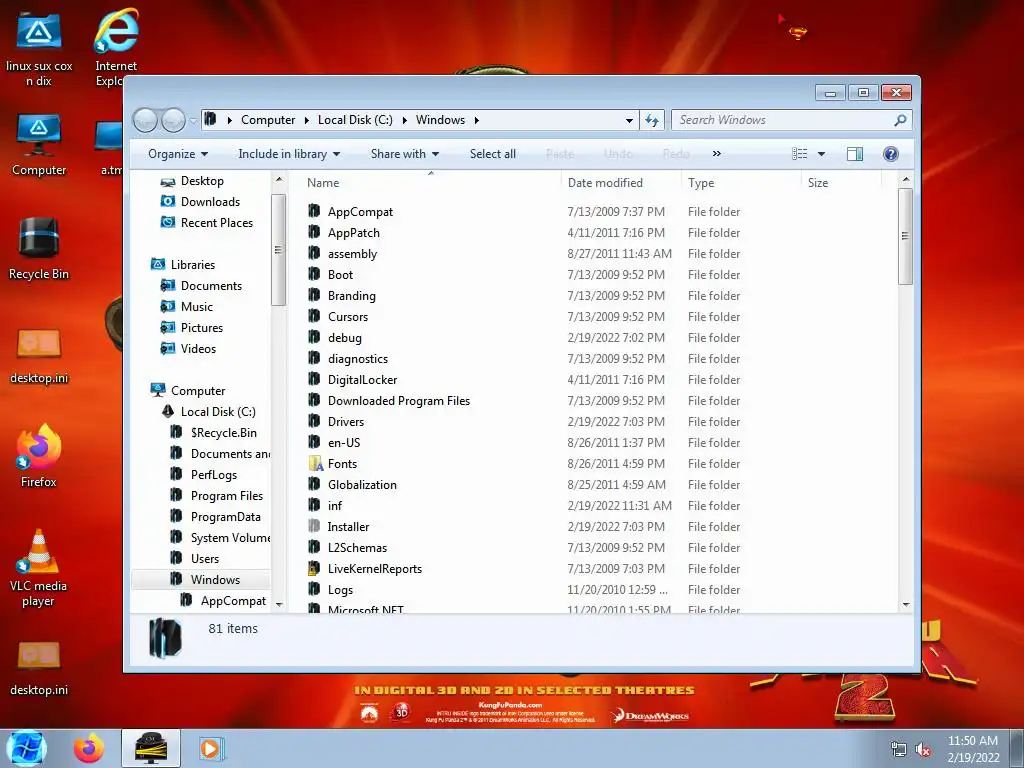Sort by the Name column header
The image size is (1024, 768).
(x=430, y=183)
